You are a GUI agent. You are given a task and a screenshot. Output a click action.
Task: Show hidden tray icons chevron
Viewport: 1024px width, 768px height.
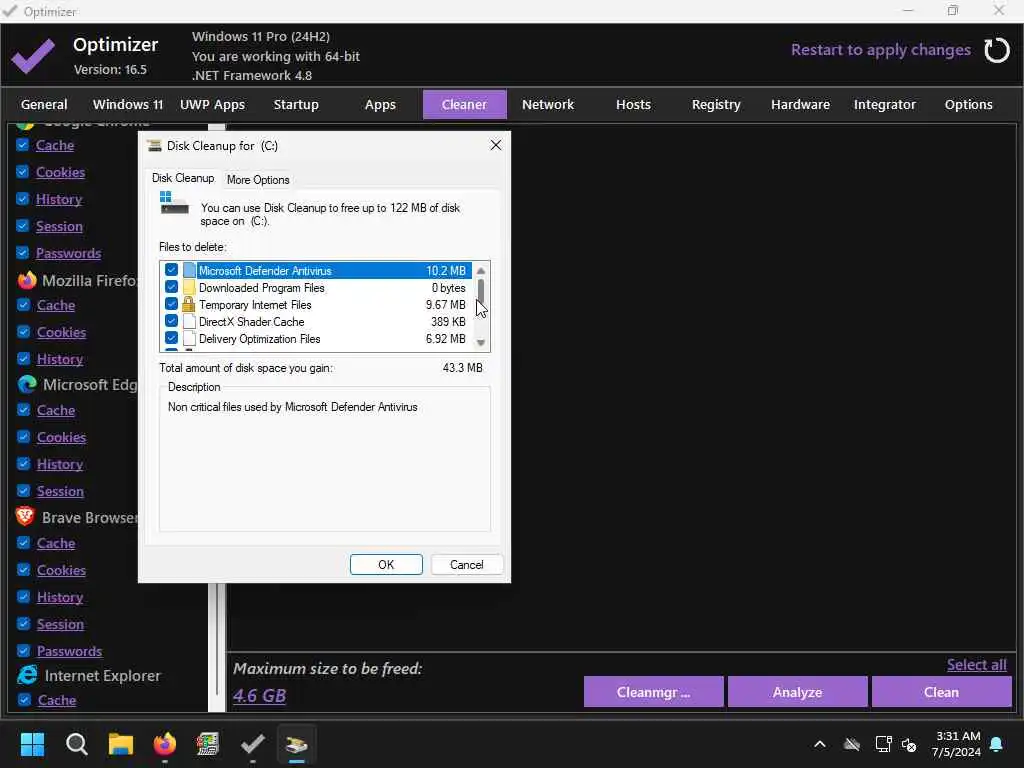point(820,744)
